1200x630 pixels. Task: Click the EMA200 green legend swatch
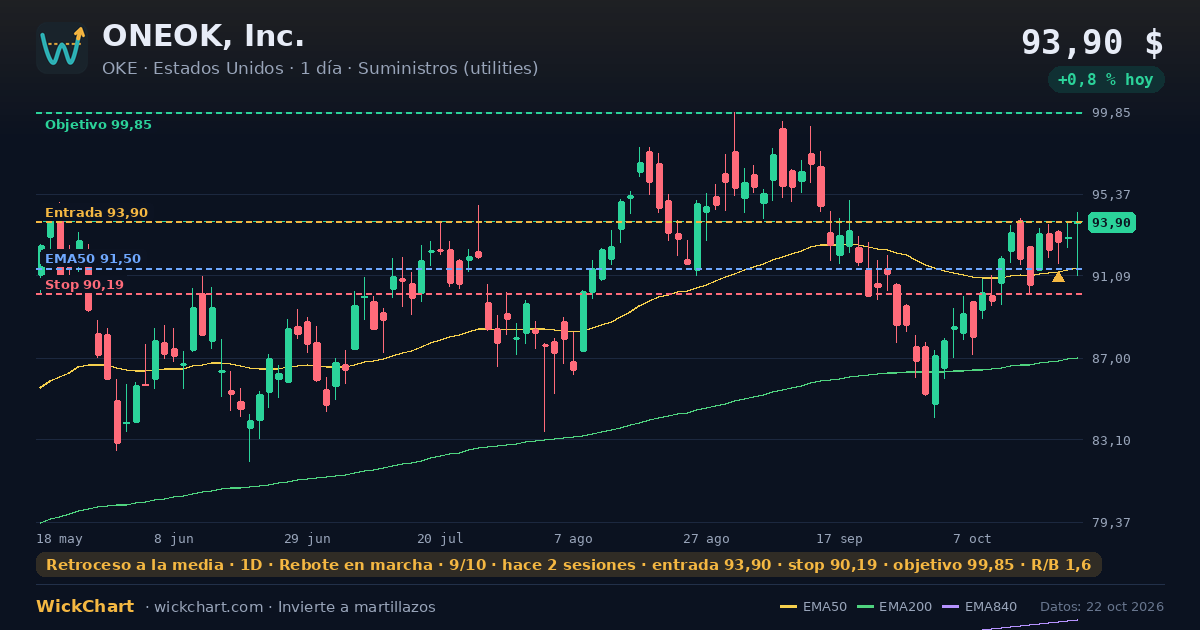[x=864, y=607]
